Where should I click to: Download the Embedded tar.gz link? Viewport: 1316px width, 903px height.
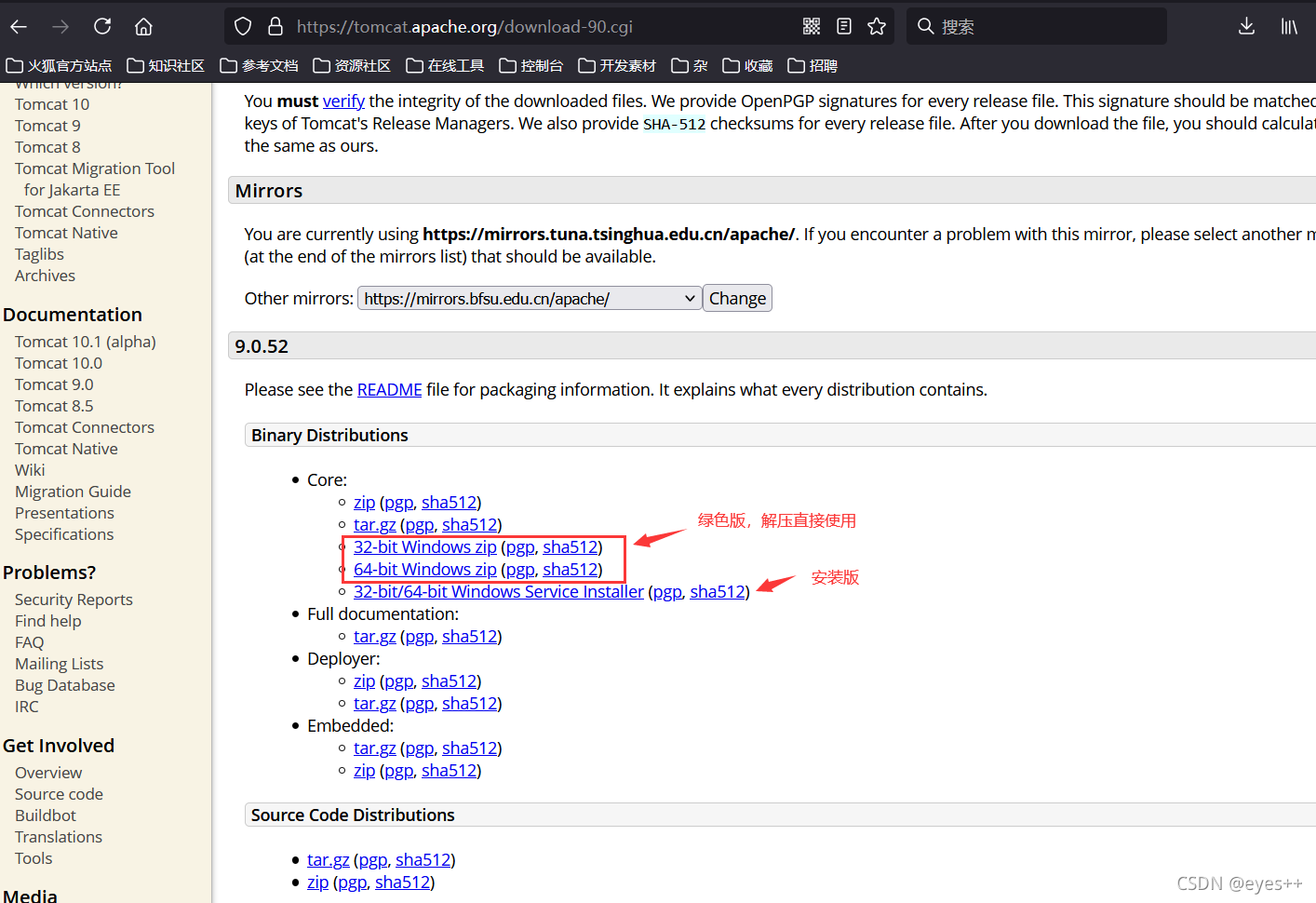(375, 748)
